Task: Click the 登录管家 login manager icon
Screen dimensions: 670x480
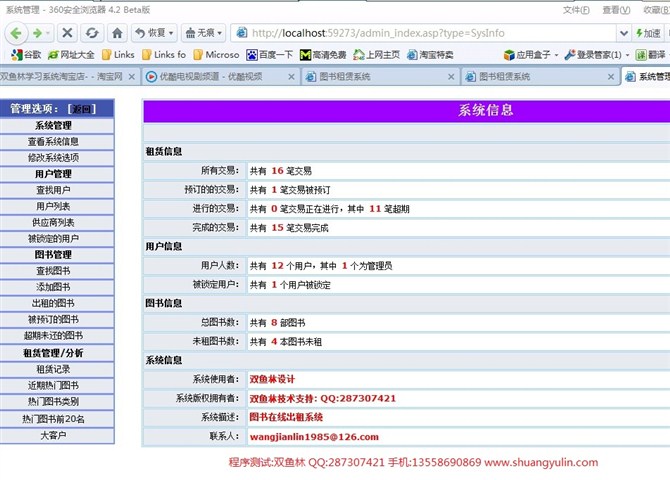Action: [x=570, y=55]
